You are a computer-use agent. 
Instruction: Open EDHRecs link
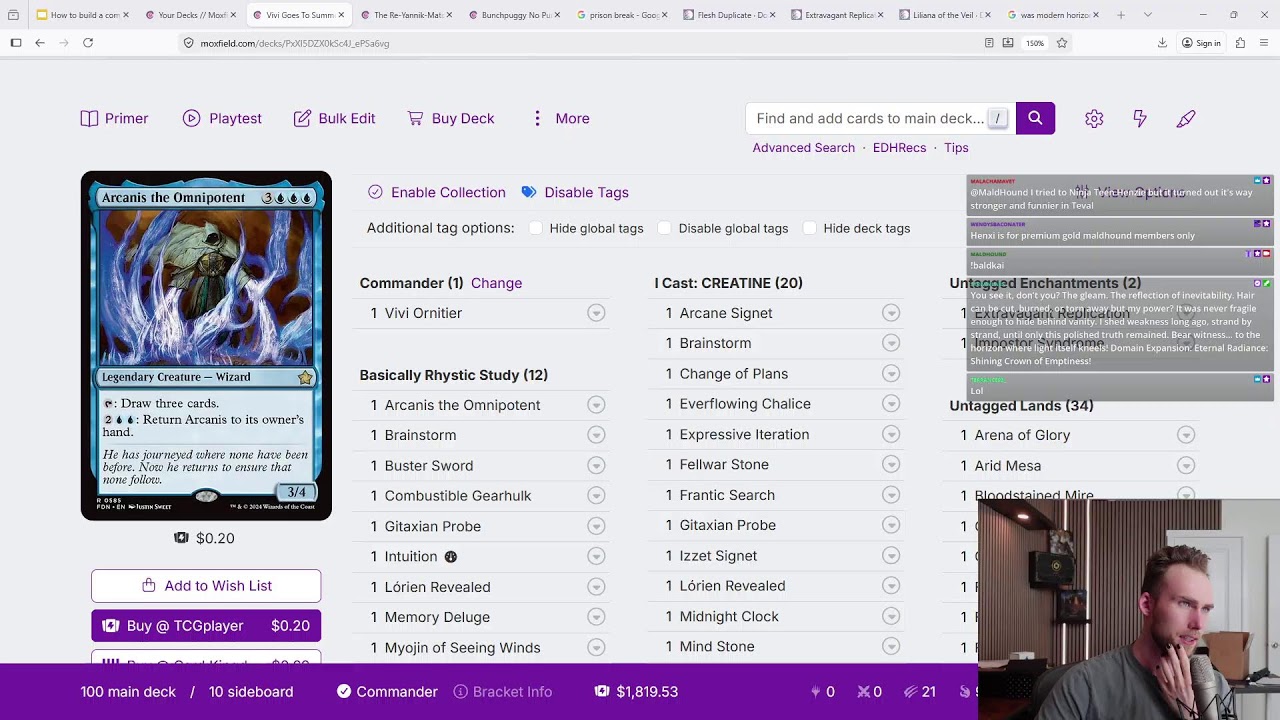point(899,148)
